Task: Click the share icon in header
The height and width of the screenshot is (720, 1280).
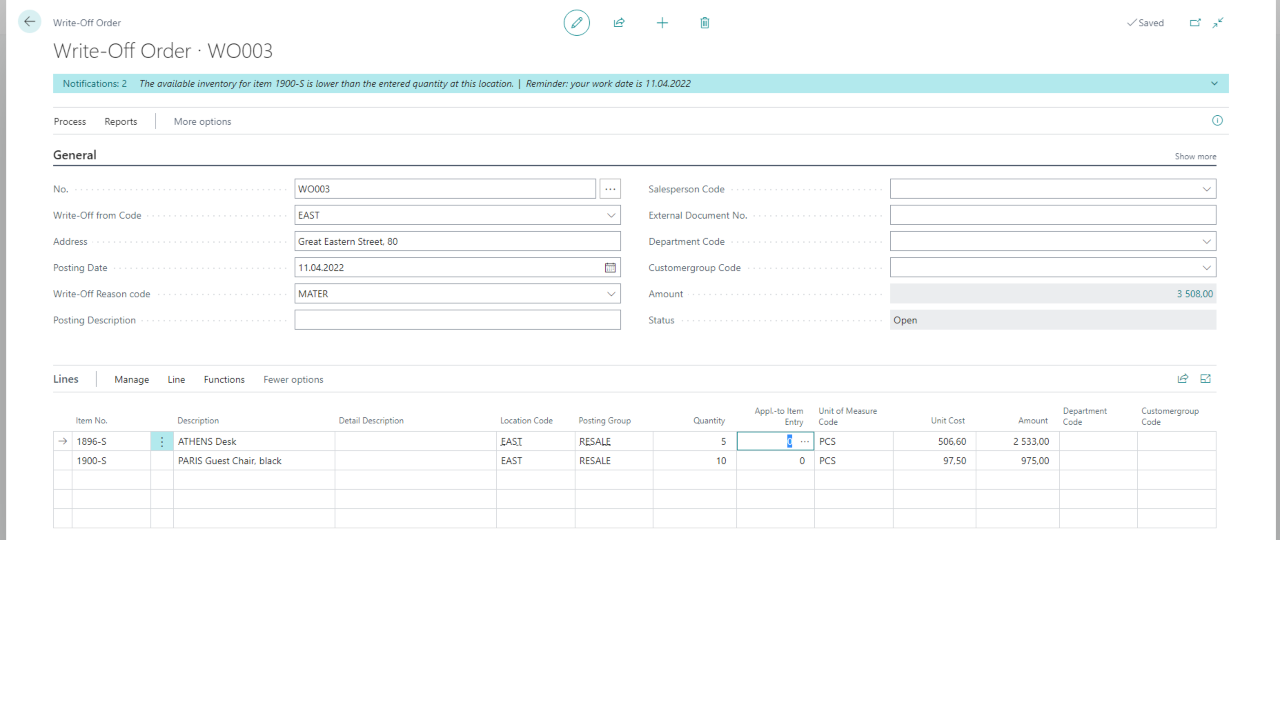Action: tap(619, 22)
